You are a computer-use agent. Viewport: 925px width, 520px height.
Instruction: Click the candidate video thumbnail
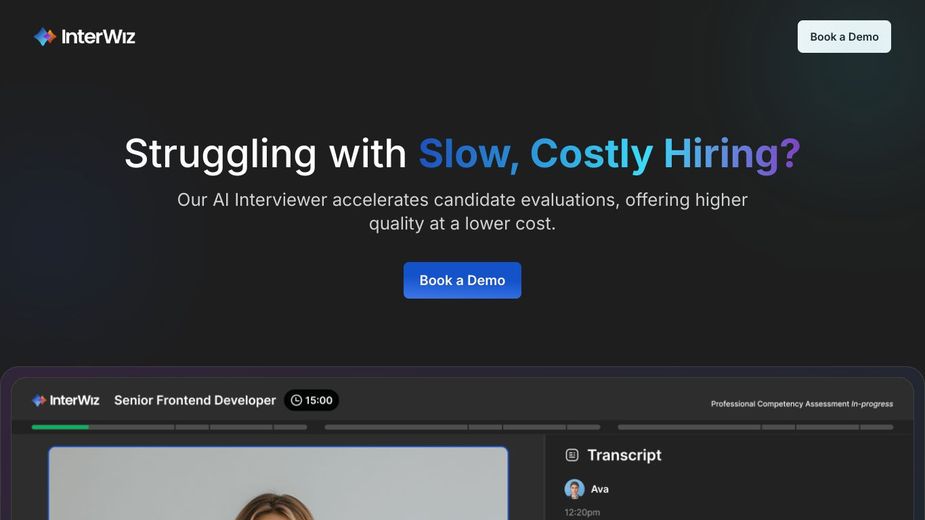[x=278, y=483]
